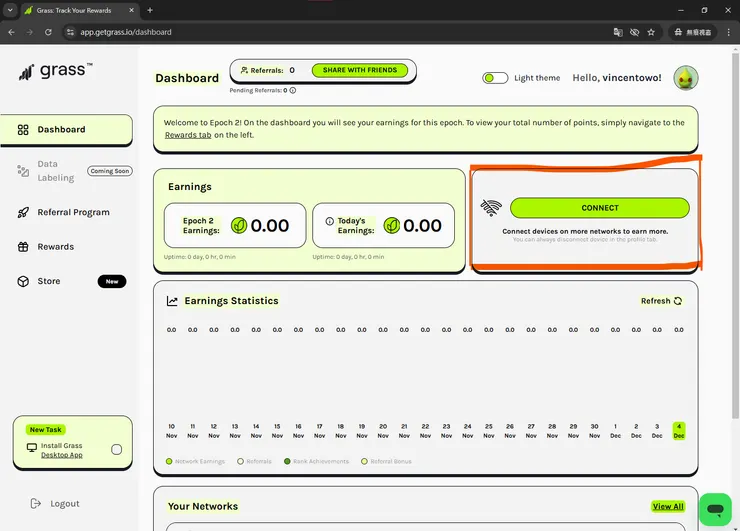Click the disconnected wifi icon
This screenshot has height=531, width=740.
click(x=491, y=208)
